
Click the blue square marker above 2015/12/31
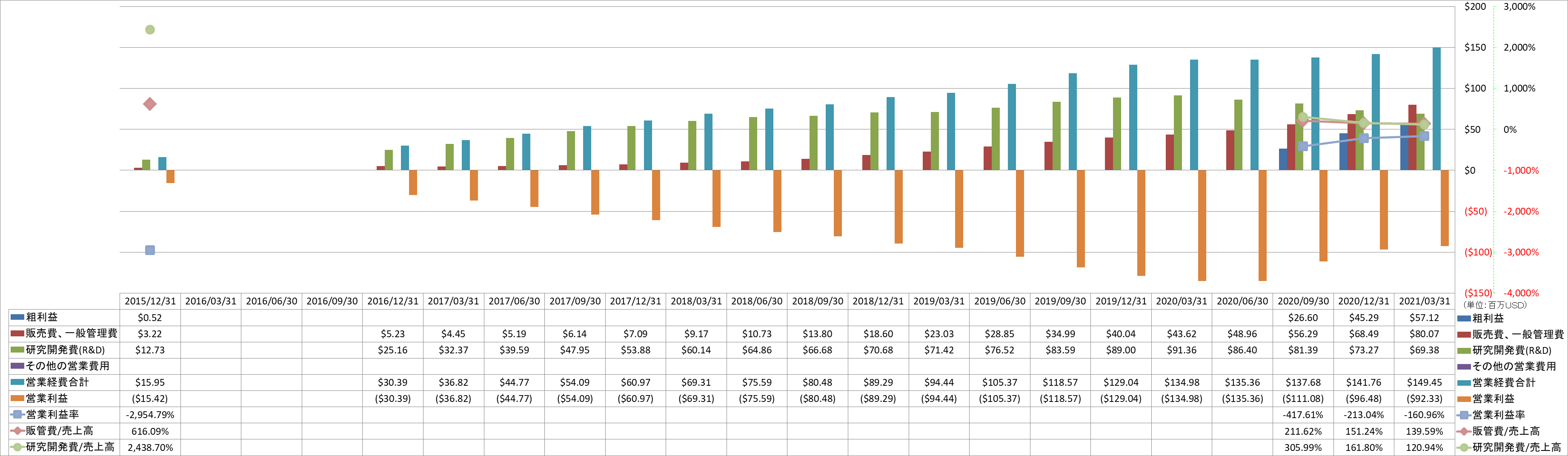click(x=150, y=250)
